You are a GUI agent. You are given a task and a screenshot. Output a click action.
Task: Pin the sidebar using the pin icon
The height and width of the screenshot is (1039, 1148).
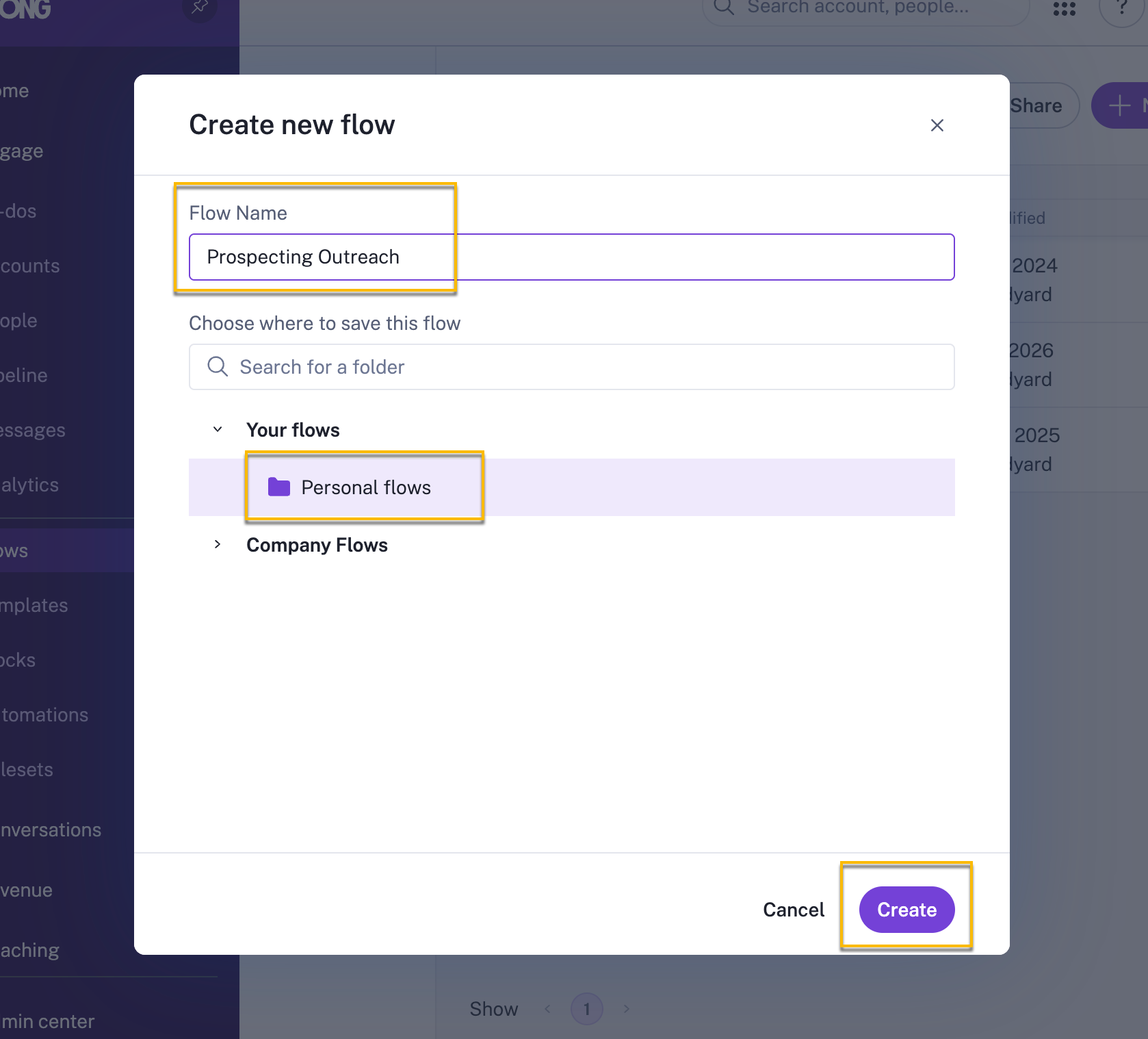pos(199,7)
